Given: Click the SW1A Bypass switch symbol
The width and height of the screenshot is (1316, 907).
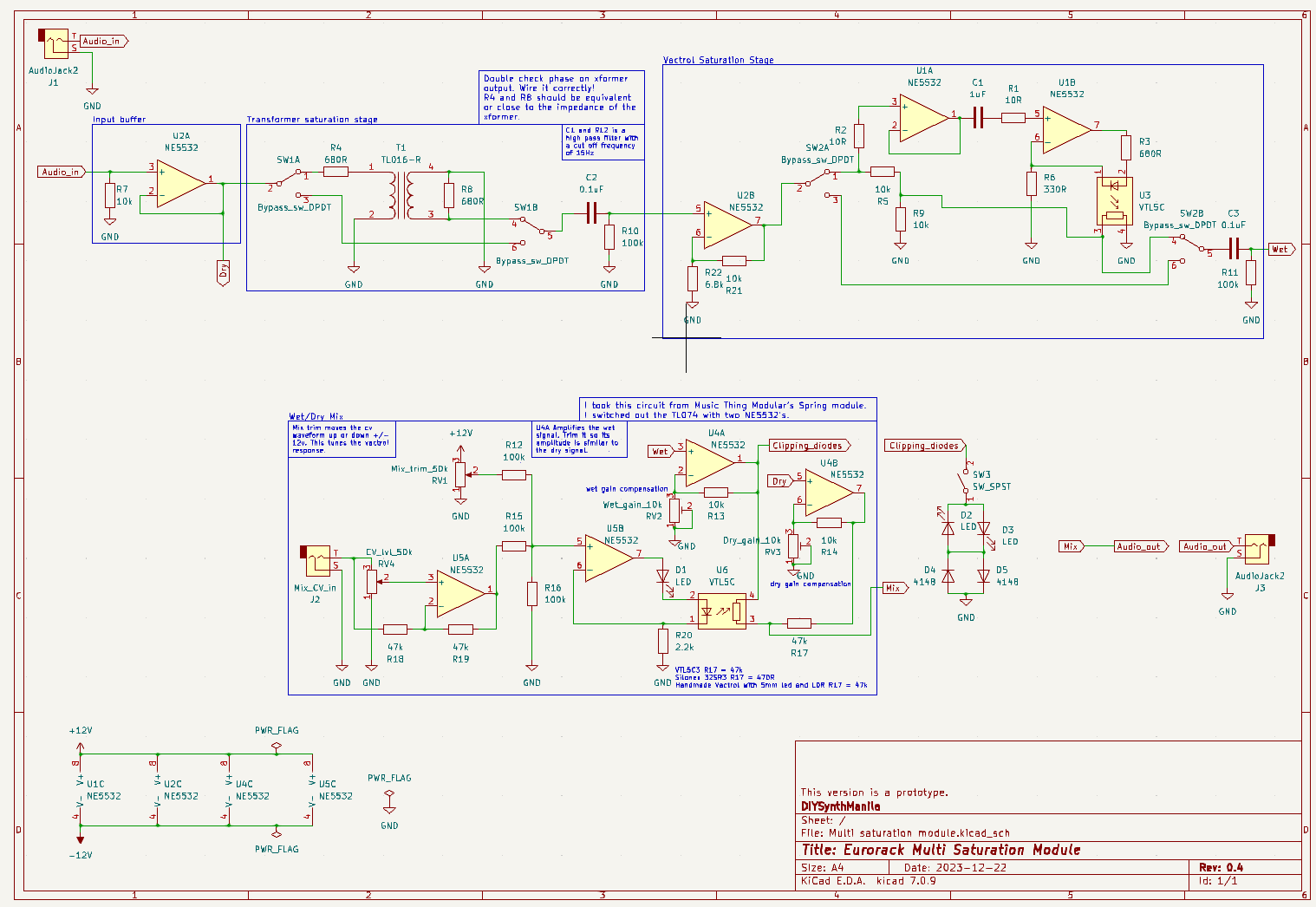Looking at the screenshot, I should 289,185.
